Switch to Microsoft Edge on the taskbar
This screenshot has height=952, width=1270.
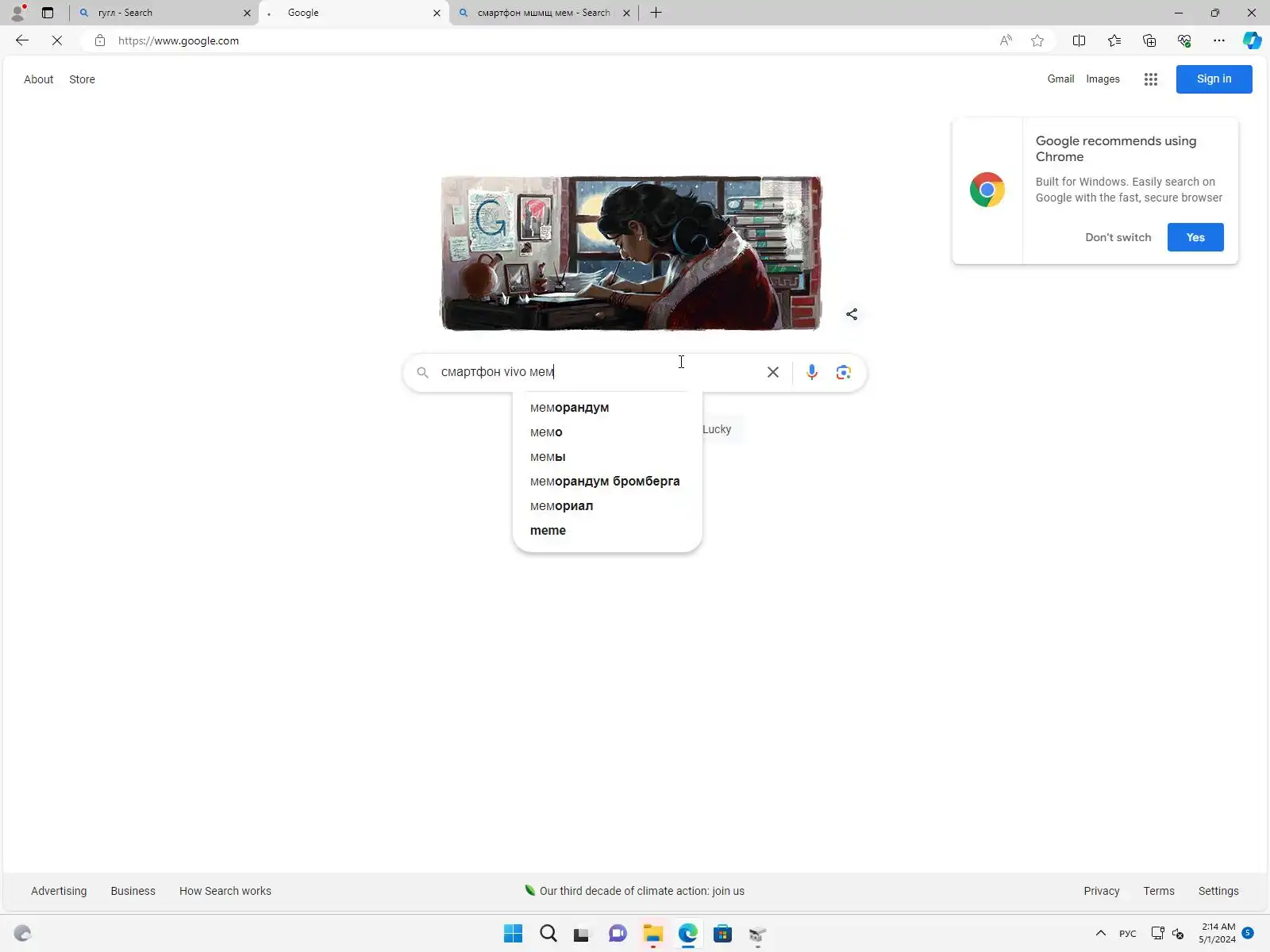[688, 934]
